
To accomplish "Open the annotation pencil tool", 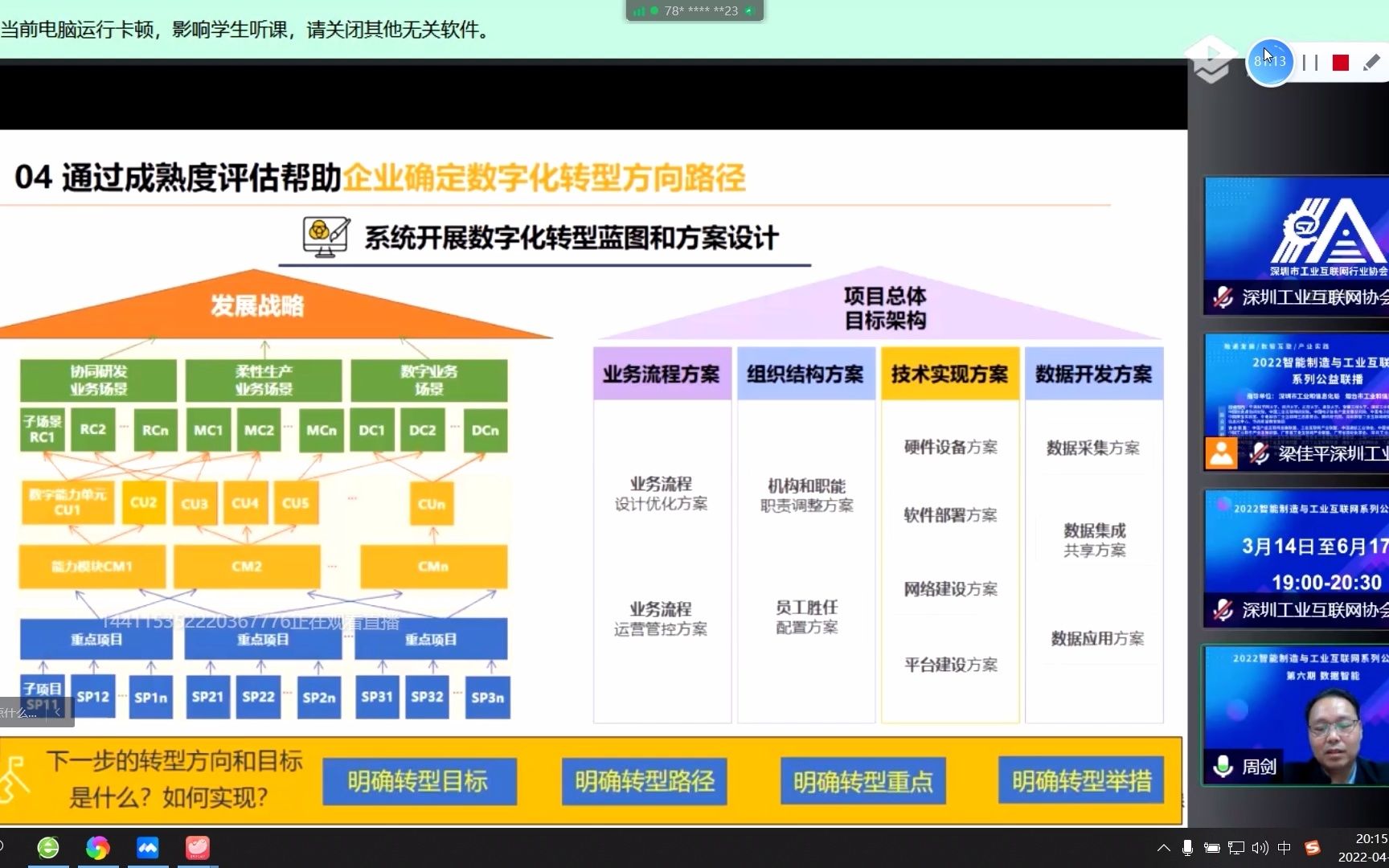I will pos(1370,62).
